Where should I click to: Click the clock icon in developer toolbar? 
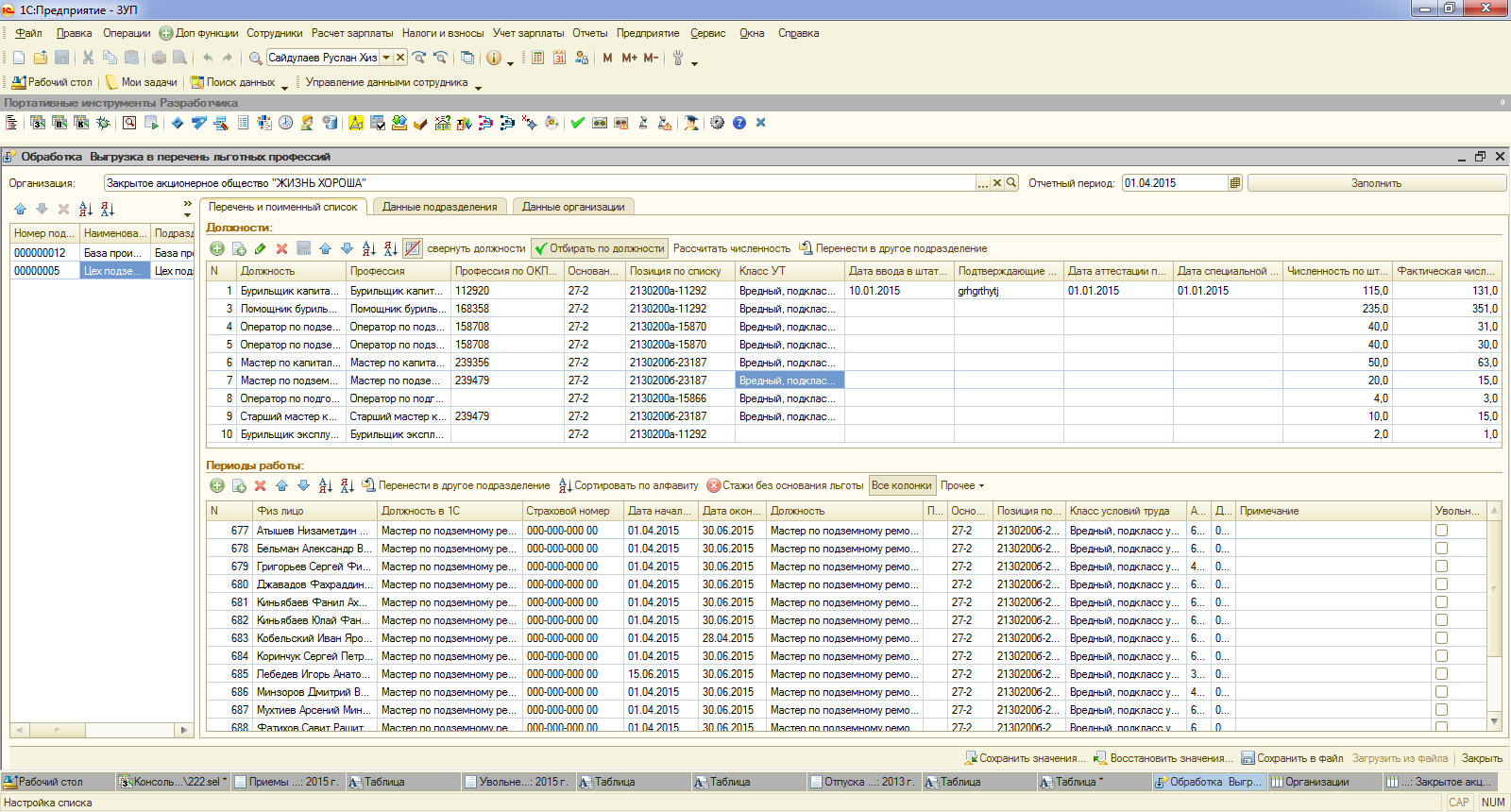tap(285, 123)
